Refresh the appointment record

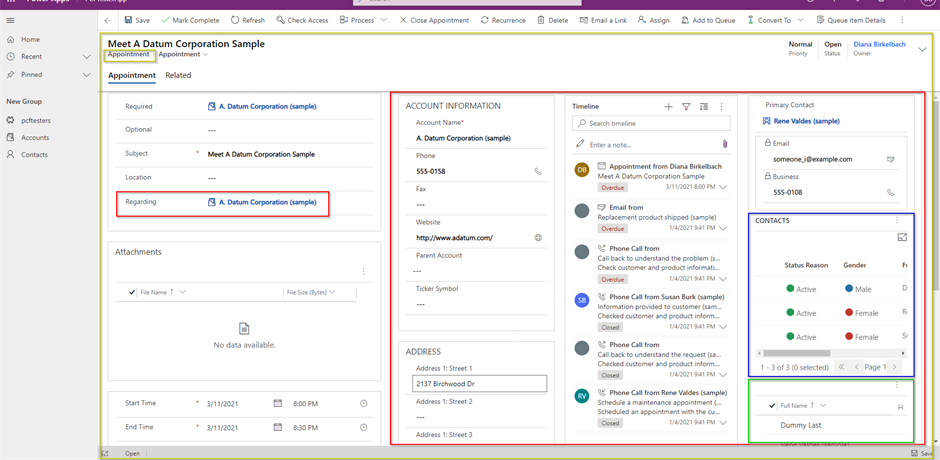click(x=248, y=20)
